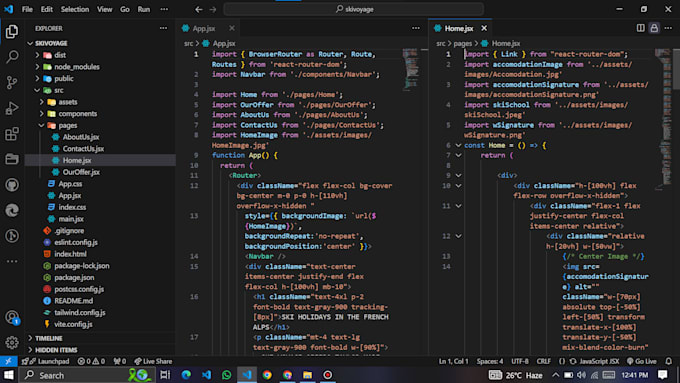Screen dimensions: 680x383
Task: Expand the node_modules folder
Action: coord(101,67)
